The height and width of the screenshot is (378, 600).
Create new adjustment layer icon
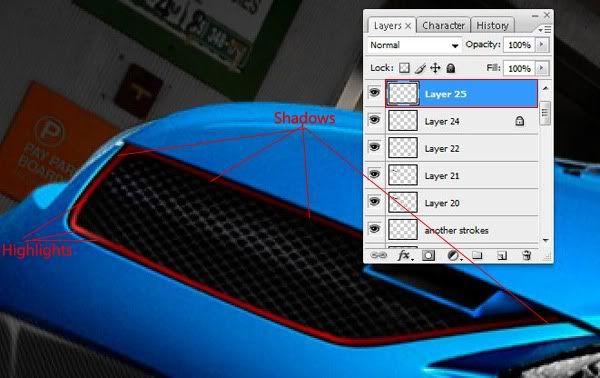tap(453, 256)
